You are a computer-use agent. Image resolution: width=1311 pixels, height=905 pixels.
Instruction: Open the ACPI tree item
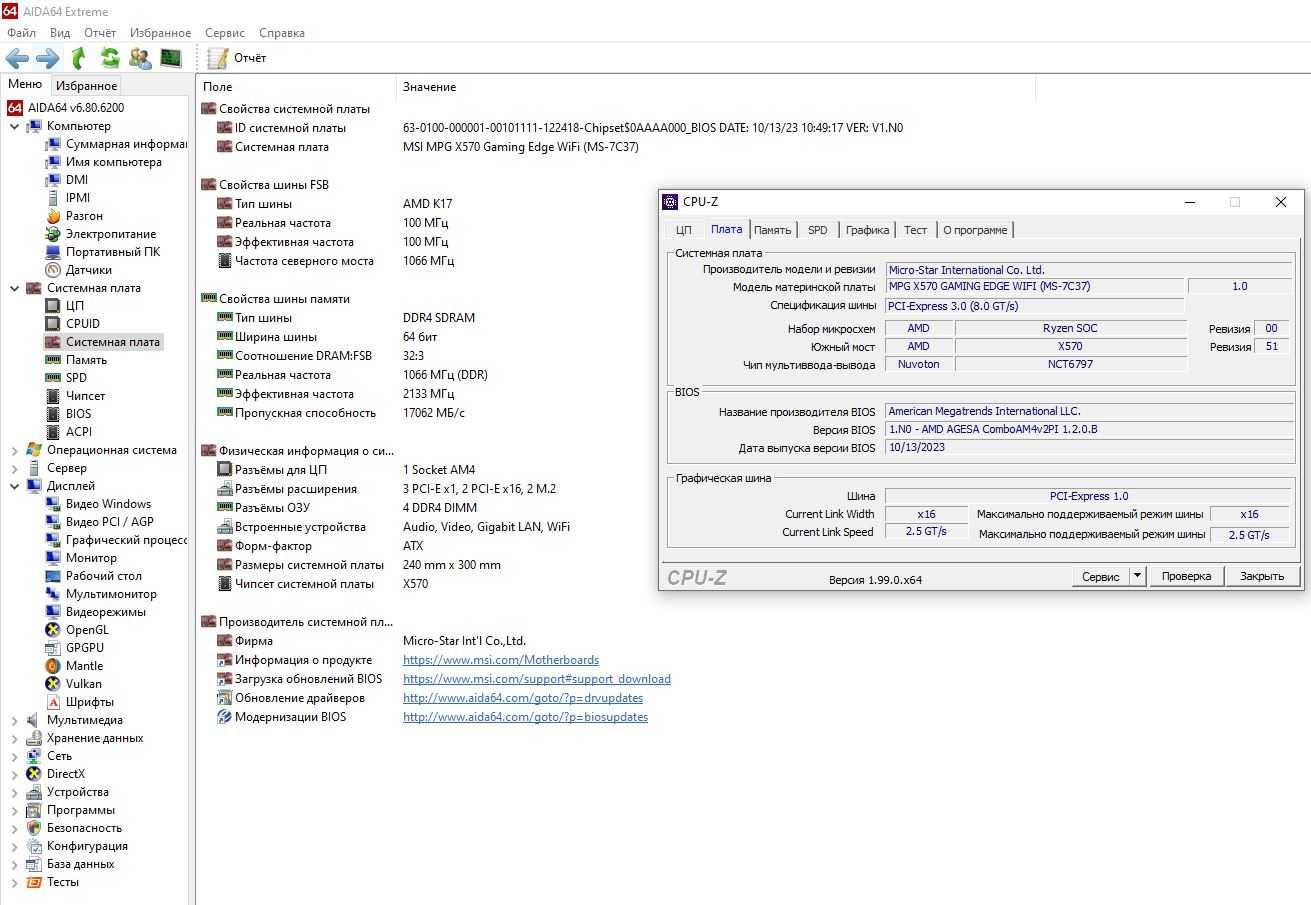click(79, 432)
